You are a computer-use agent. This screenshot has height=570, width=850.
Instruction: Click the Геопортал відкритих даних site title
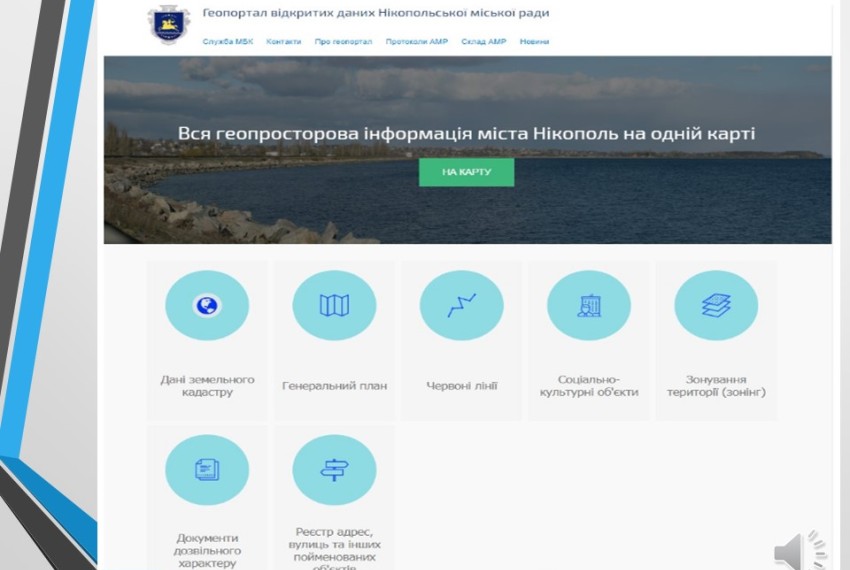coord(376,12)
